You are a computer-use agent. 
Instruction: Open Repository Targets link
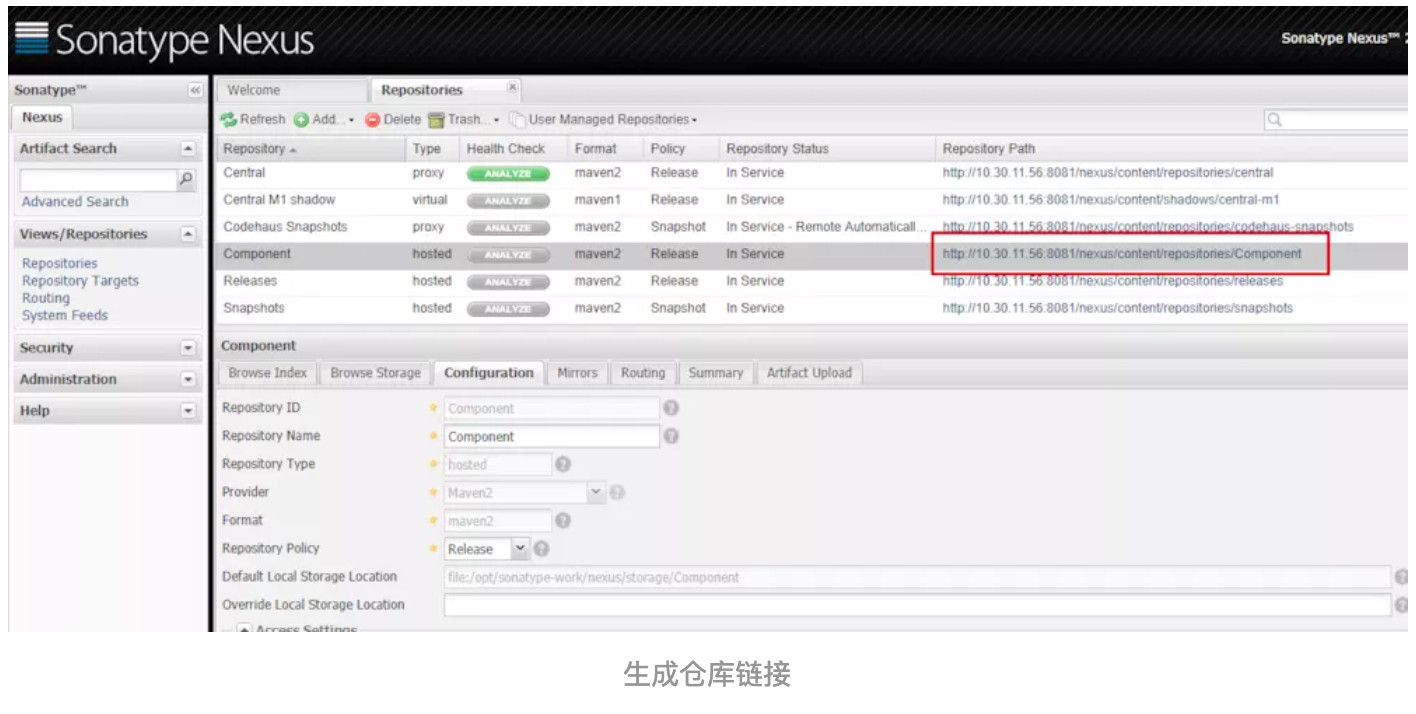80,281
